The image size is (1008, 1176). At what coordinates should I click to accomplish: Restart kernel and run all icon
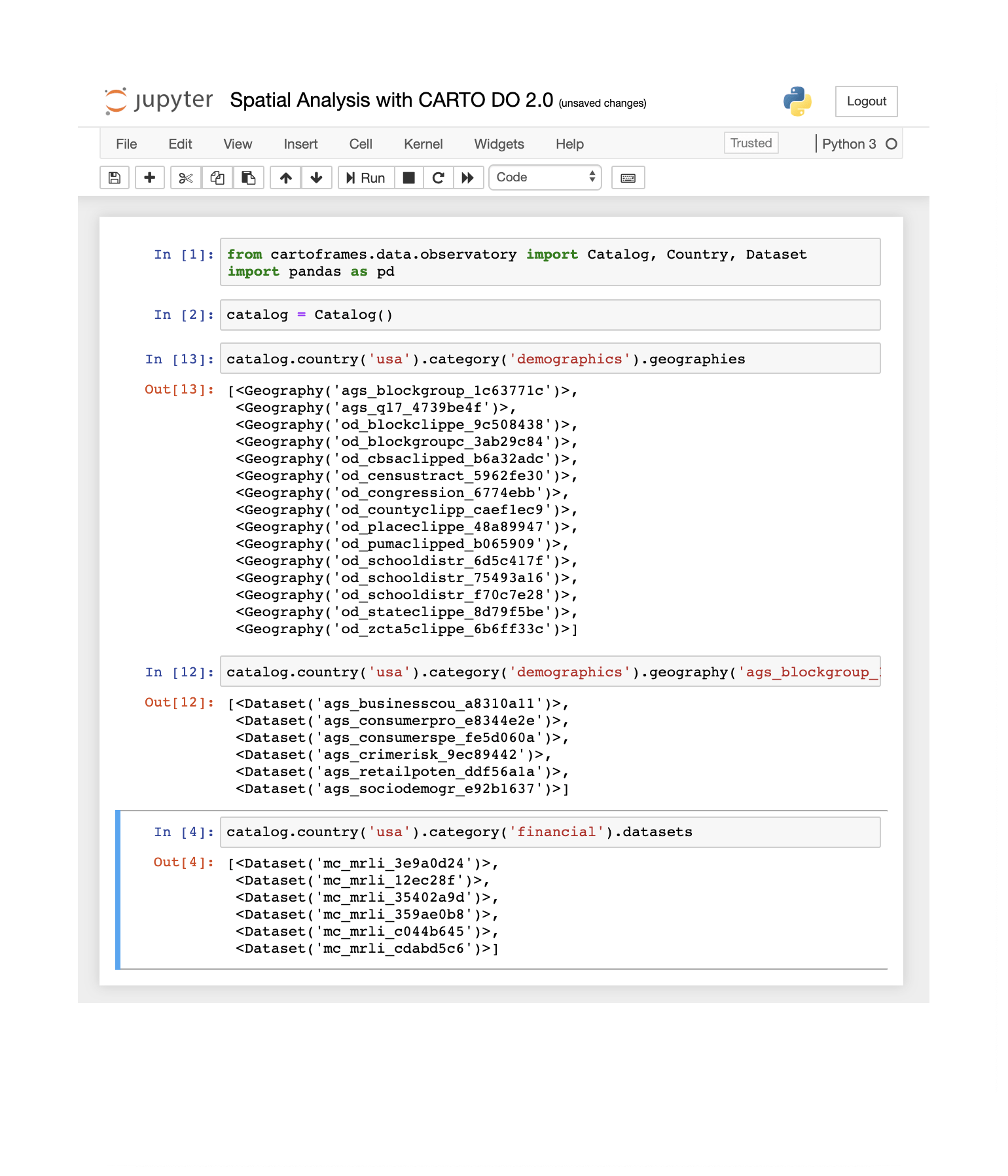click(468, 177)
